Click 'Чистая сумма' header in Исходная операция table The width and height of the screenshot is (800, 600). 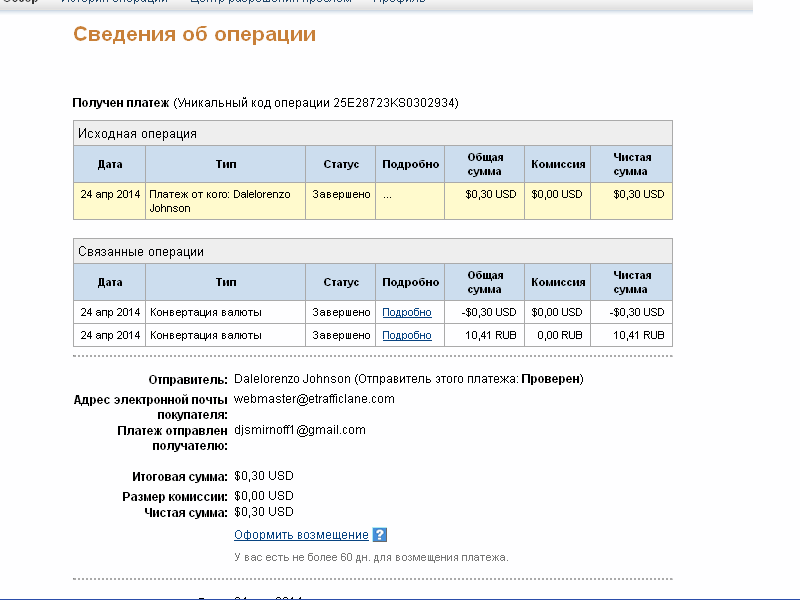[632, 164]
